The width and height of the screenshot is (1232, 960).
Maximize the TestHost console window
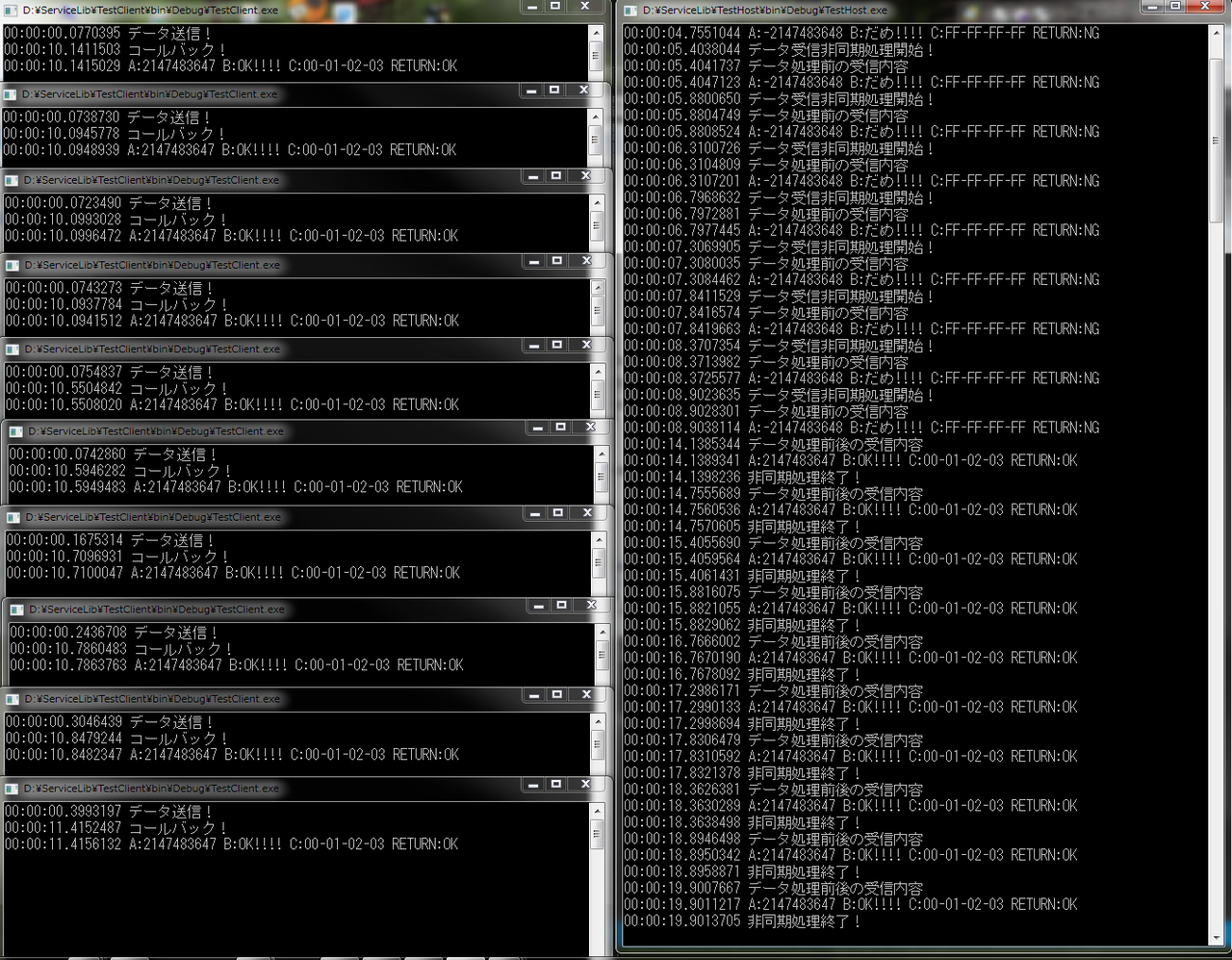pyautogui.click(x=1175, y=6)
